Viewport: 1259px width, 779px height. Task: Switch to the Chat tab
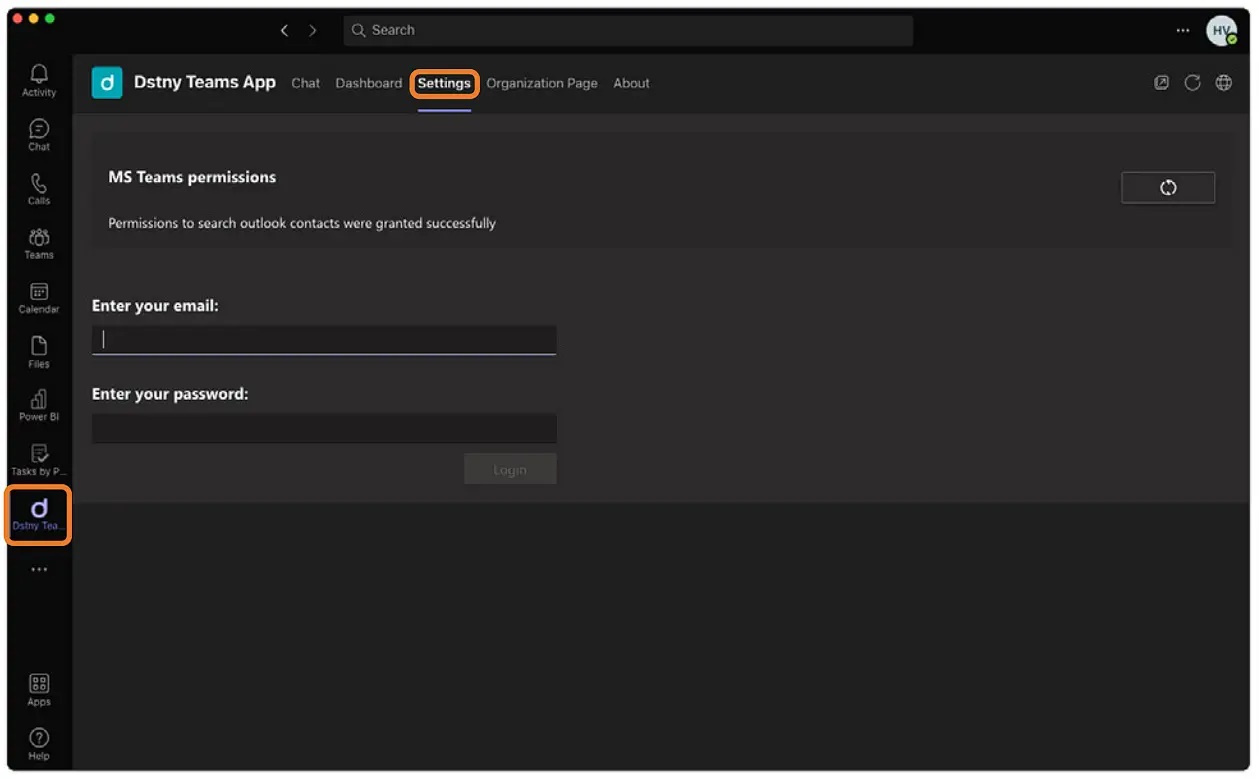[306, 83]
